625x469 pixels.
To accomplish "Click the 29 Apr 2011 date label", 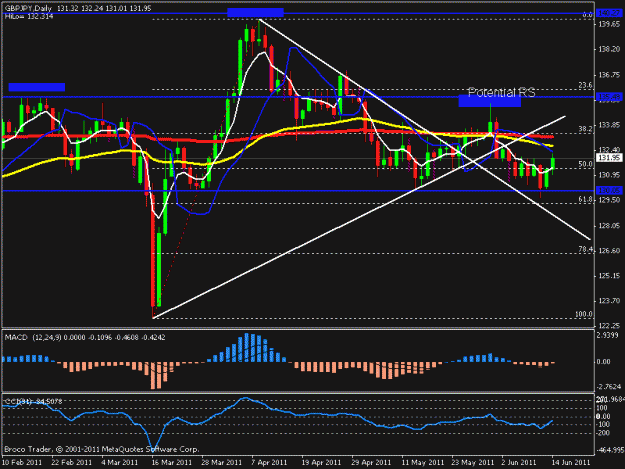I will [371, 462].
